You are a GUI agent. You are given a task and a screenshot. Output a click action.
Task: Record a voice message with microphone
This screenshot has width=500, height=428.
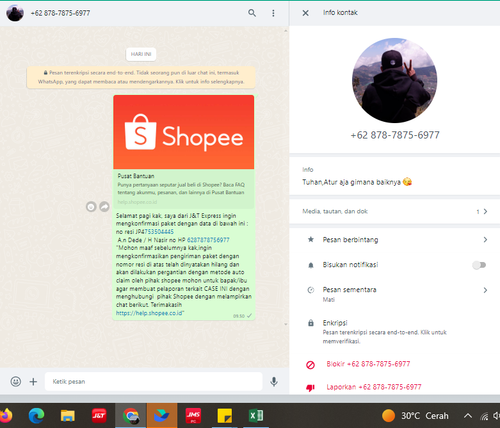pyautogui.click(x=274, y=381)
